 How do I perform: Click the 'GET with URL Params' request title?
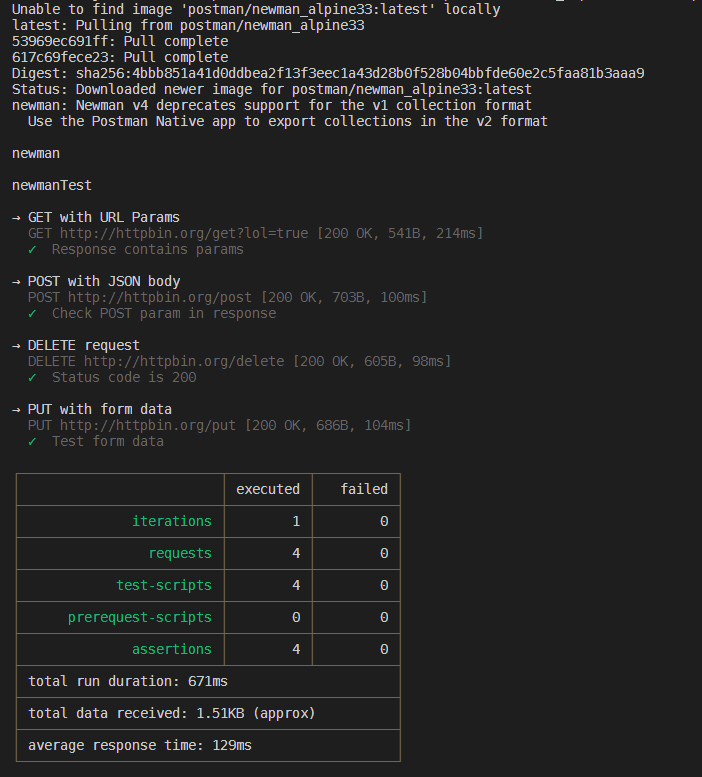click(x=104, y=217)
